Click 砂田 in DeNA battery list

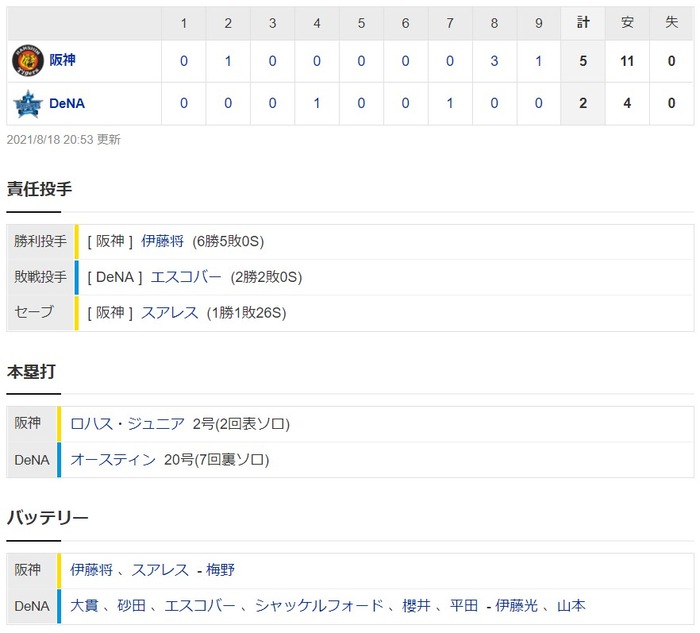pyautogui.click(x=132, y=605)
